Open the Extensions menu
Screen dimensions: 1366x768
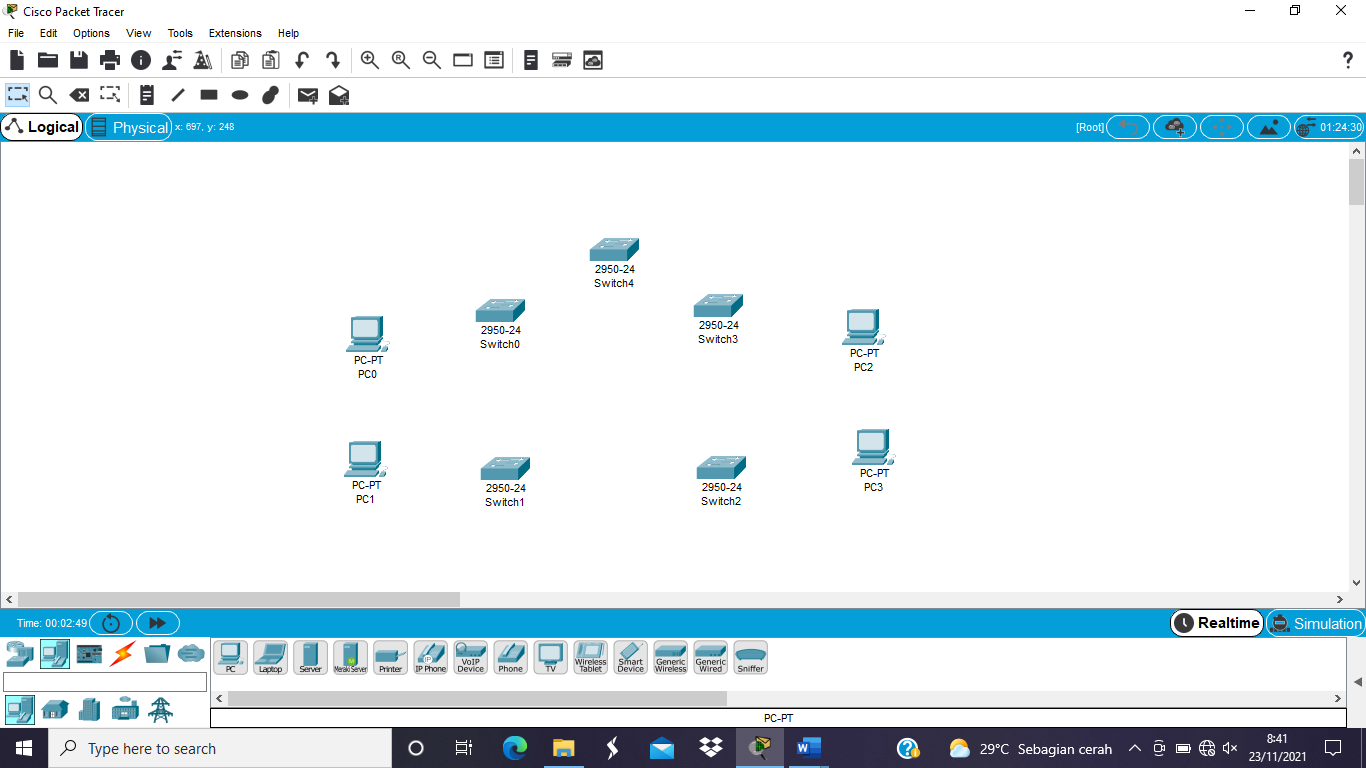click(235, 33)
